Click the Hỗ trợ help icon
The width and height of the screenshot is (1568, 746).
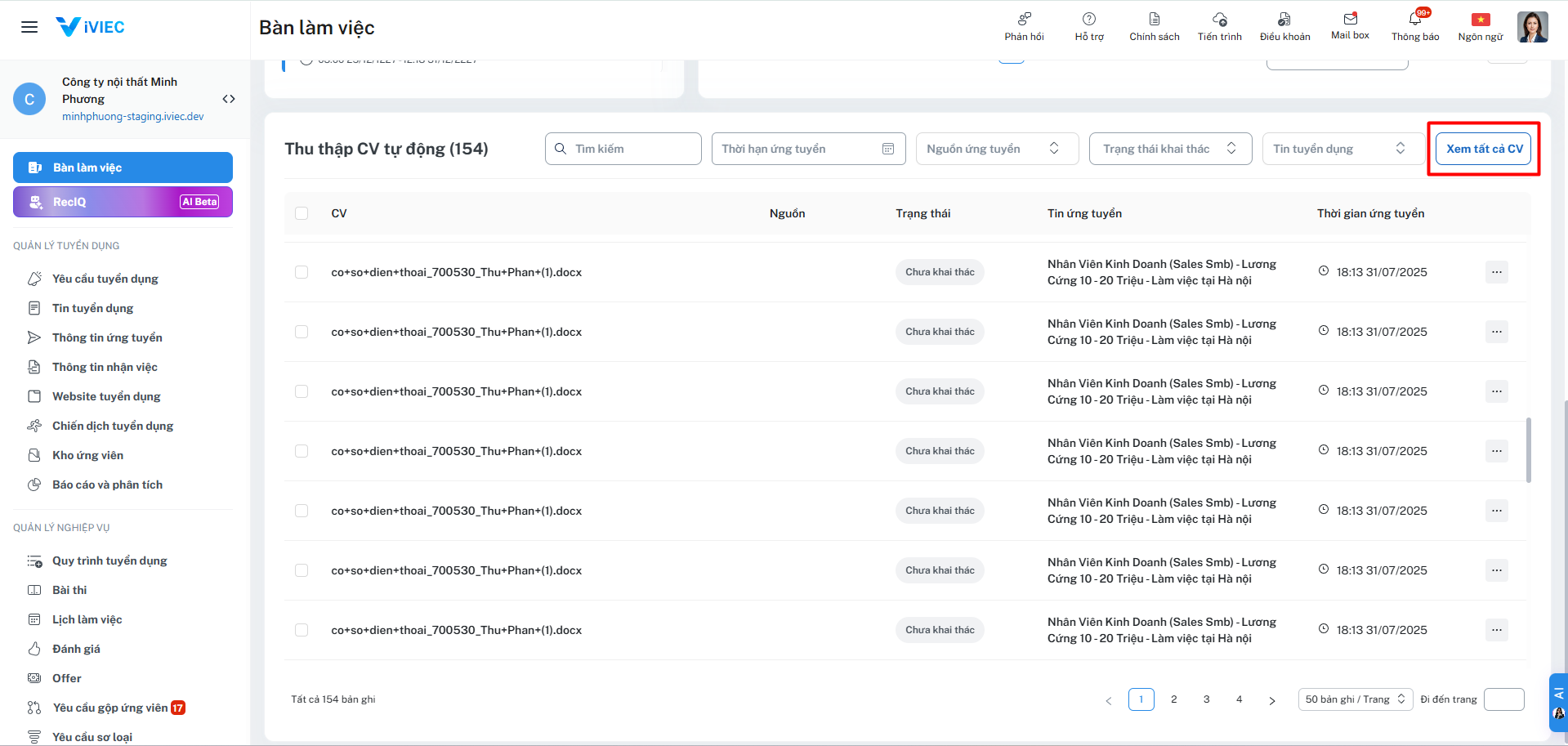pos(1089,25)
